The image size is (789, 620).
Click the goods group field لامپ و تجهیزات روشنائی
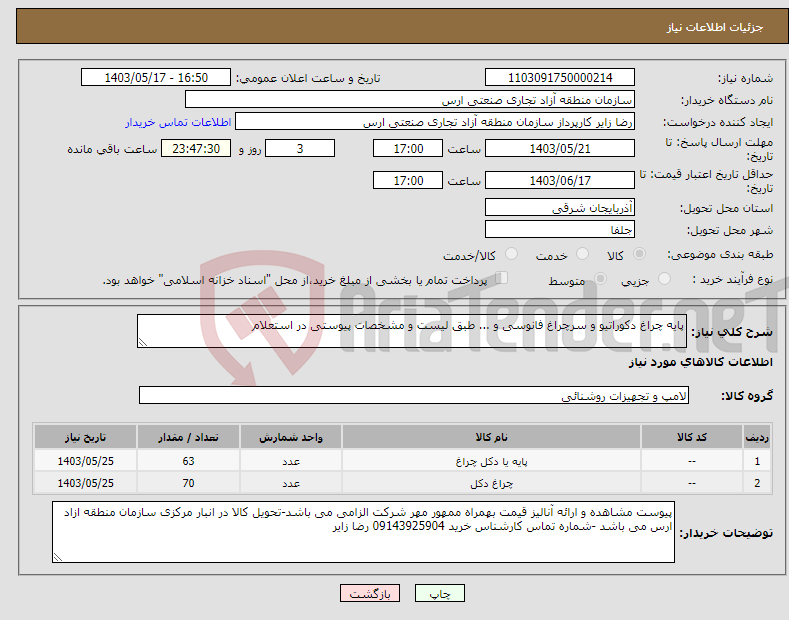click(414, 396)
